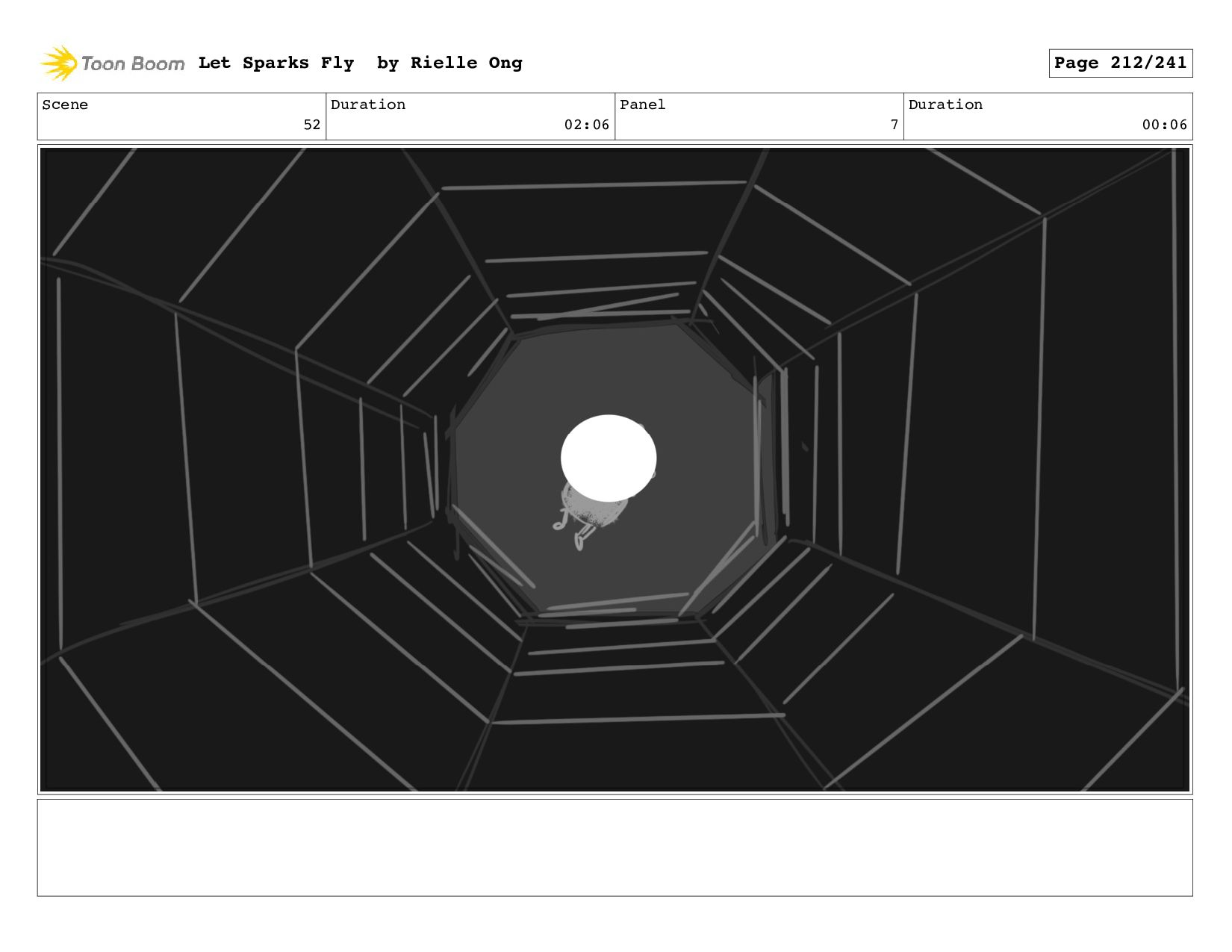Click the 'Page 212/241' page indicator
The image size is (1232, 952).
pos(1120,63)
